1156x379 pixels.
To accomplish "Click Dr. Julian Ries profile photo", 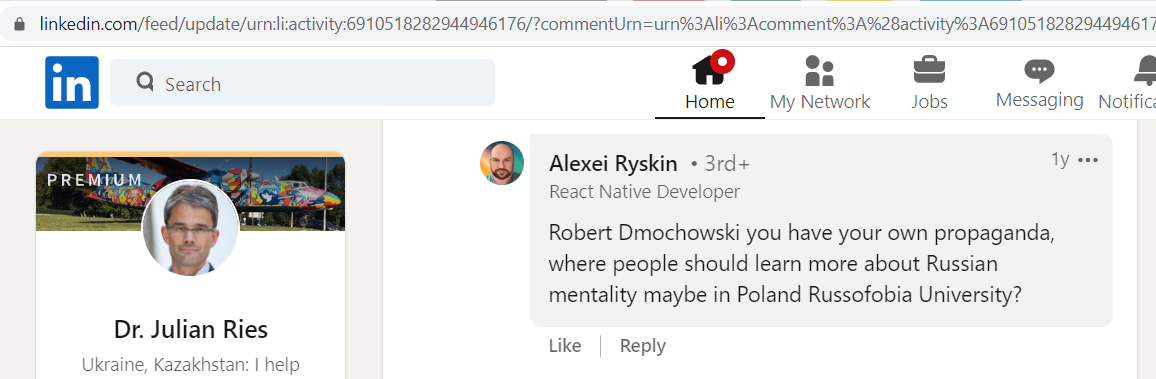I will pos(190,228).
